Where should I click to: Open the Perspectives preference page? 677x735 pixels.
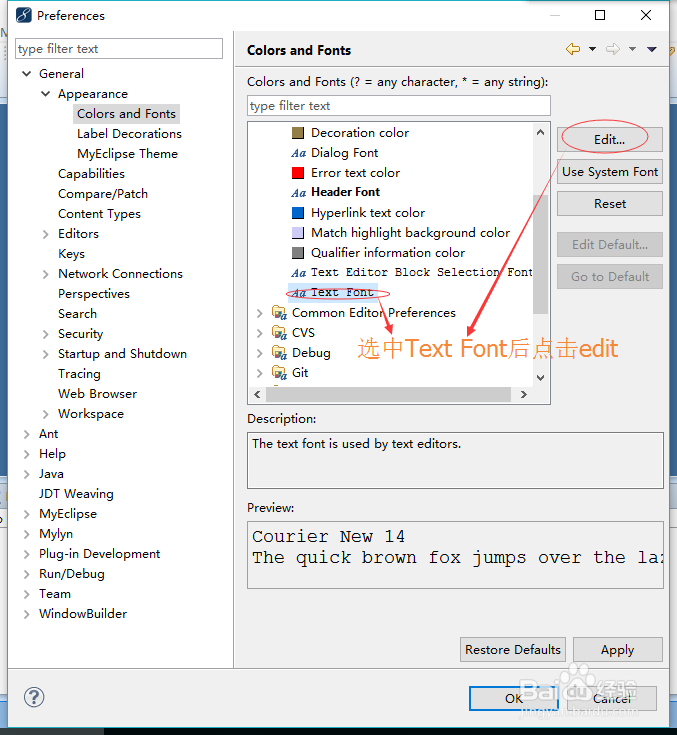click(94, 294)
